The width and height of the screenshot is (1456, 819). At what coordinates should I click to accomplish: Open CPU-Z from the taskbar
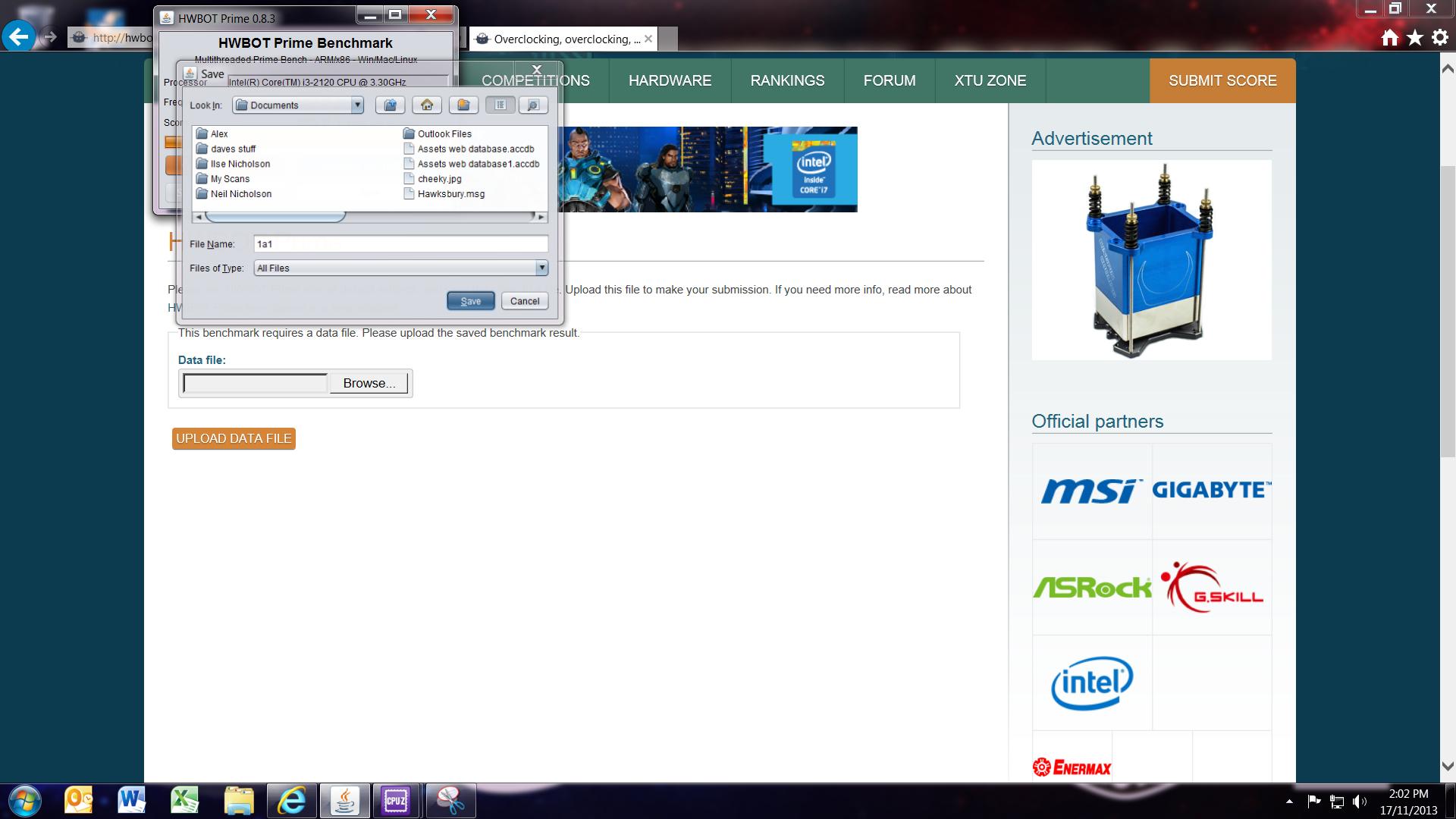[396, 801]
